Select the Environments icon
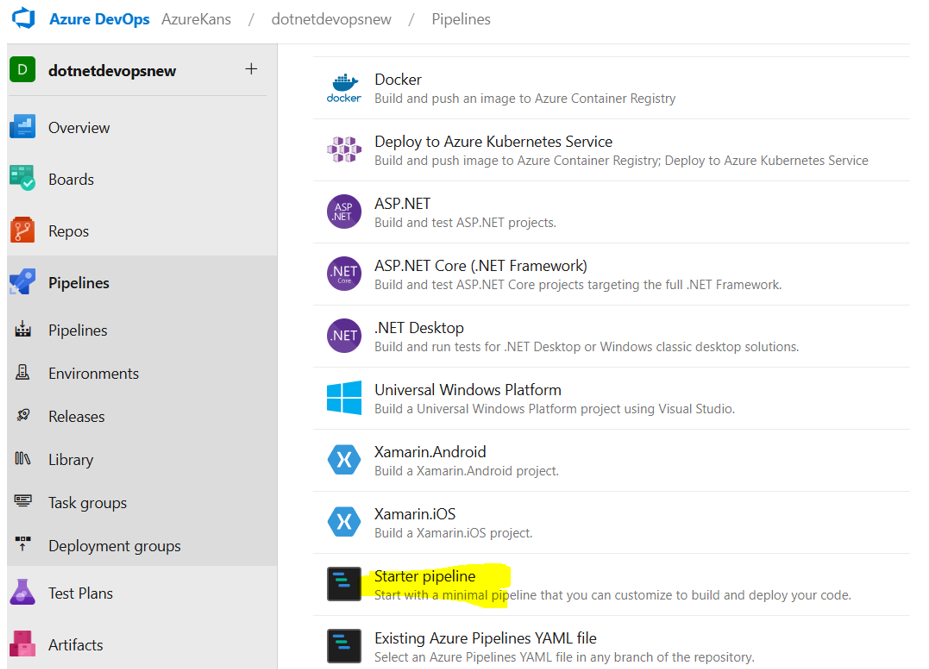 [22, 372]
